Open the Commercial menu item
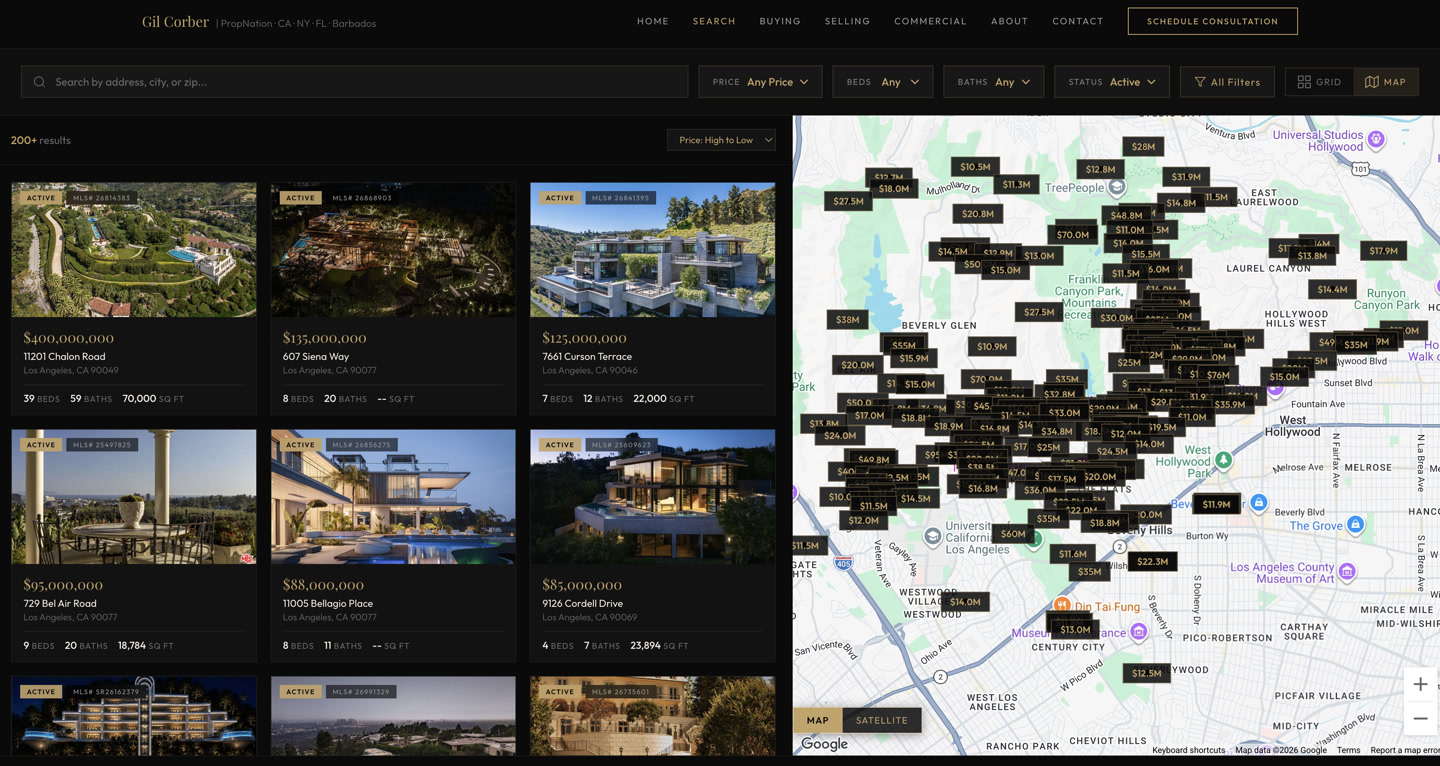Image resolution: width=1440 pixels, height=766 pixels. (930, 21)
